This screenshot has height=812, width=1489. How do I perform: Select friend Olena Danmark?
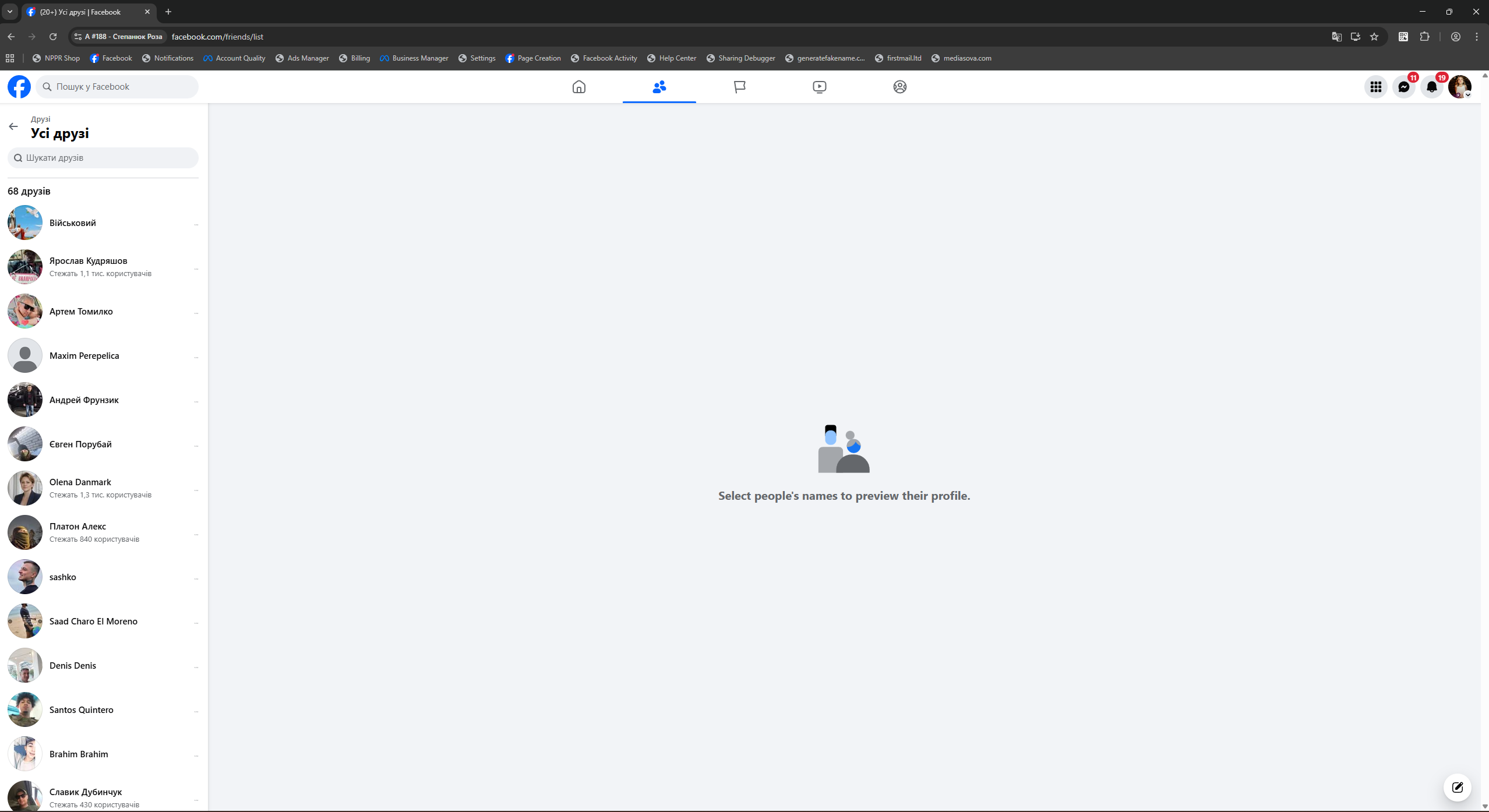[80, 482]
